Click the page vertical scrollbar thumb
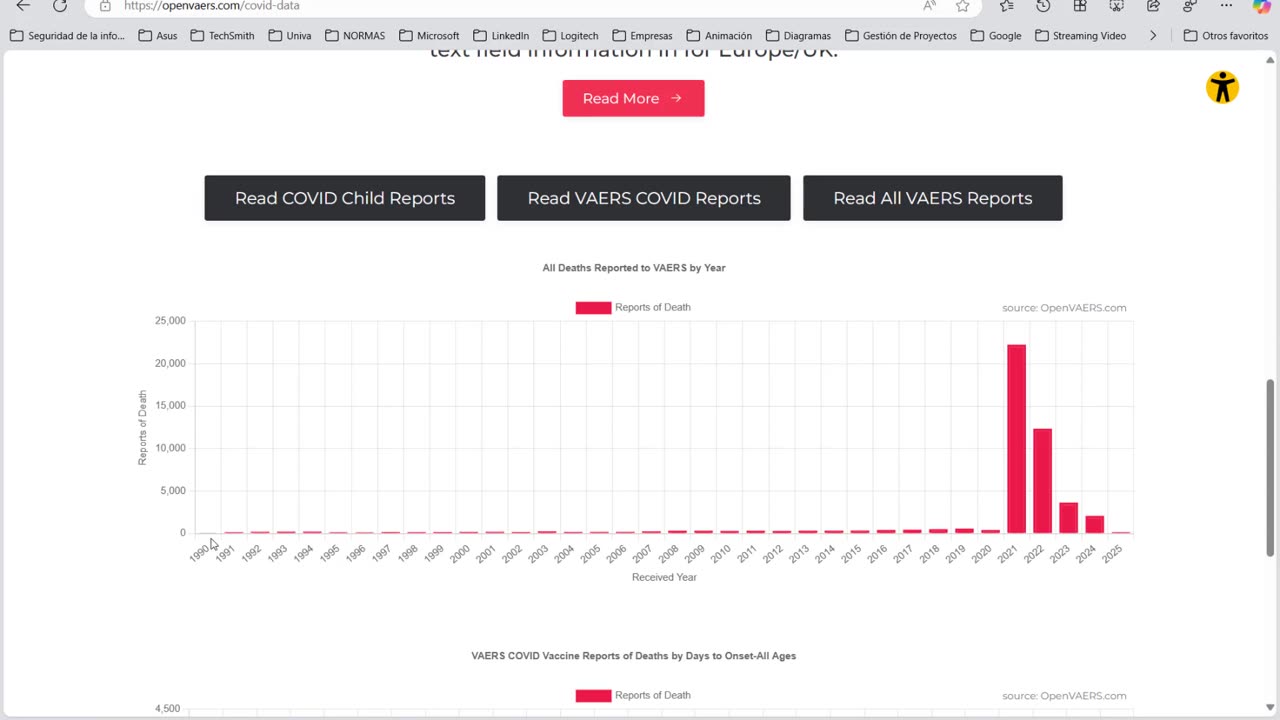Viewport: 1280px width, 720px height. (x=1270, y=467)
